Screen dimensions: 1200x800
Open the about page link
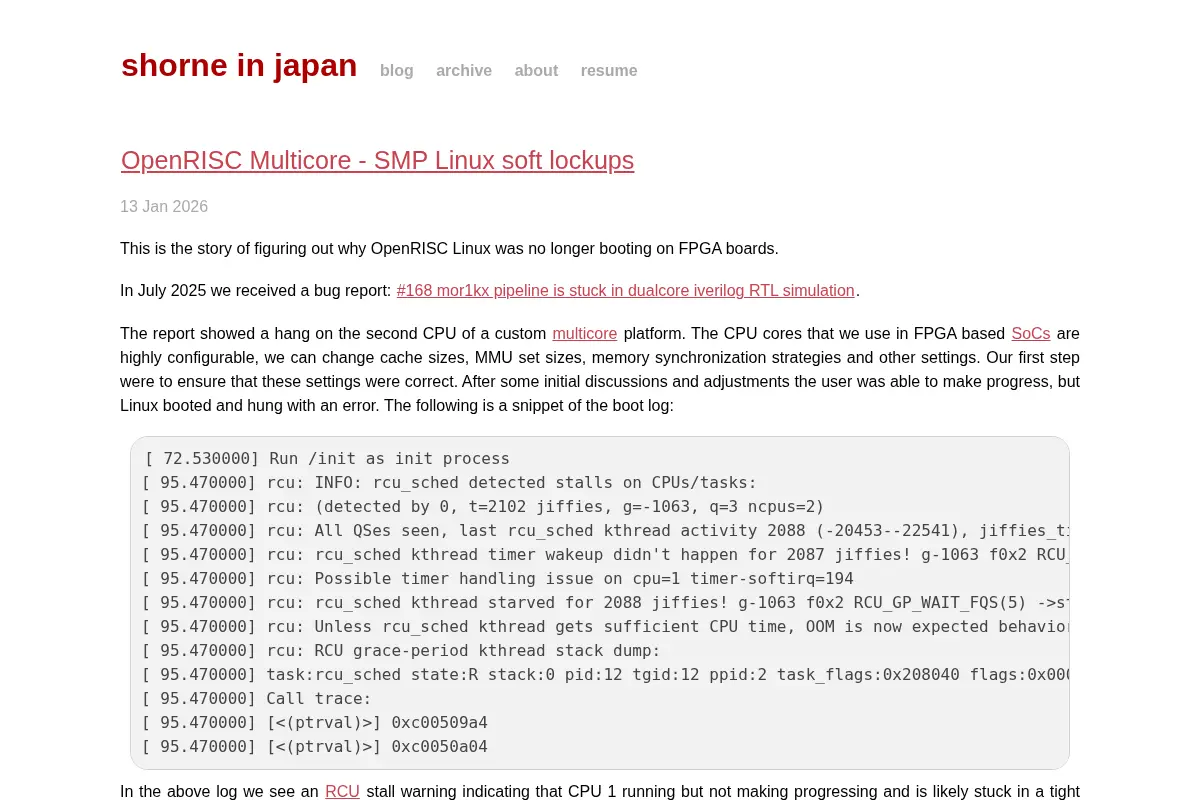536,71
